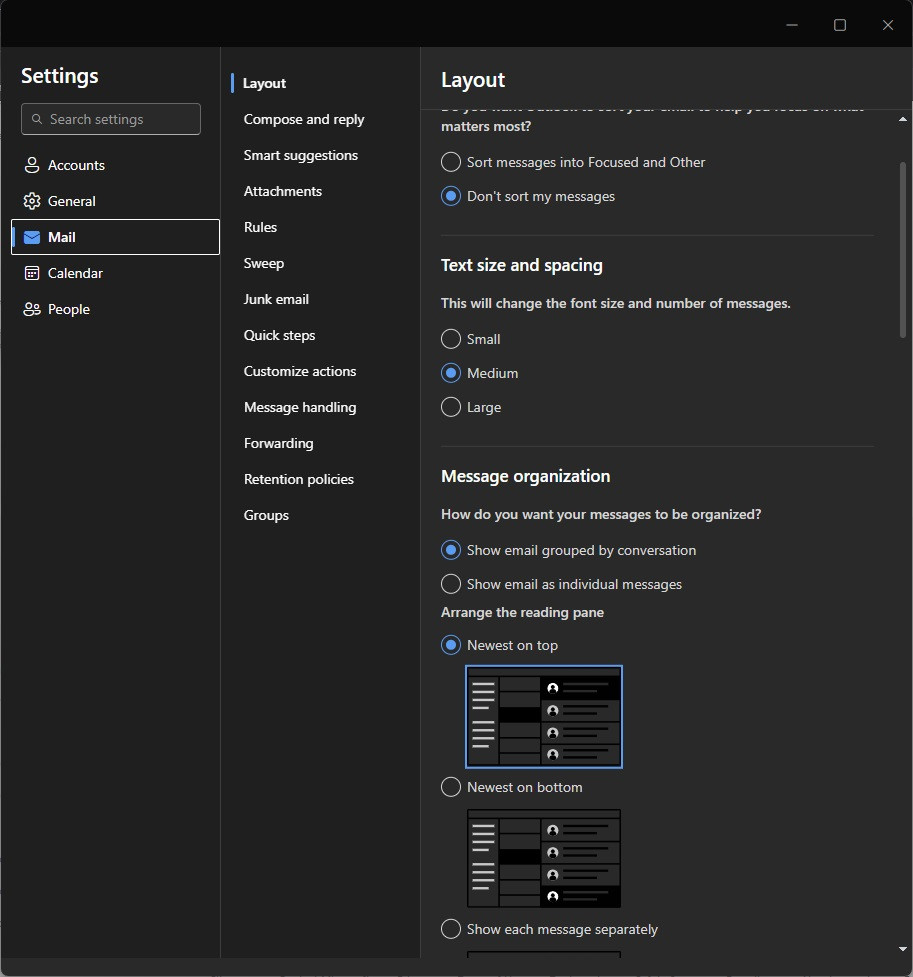Select Show email grouped by conversation
913x977 pixels.
(x=451, y=550)
